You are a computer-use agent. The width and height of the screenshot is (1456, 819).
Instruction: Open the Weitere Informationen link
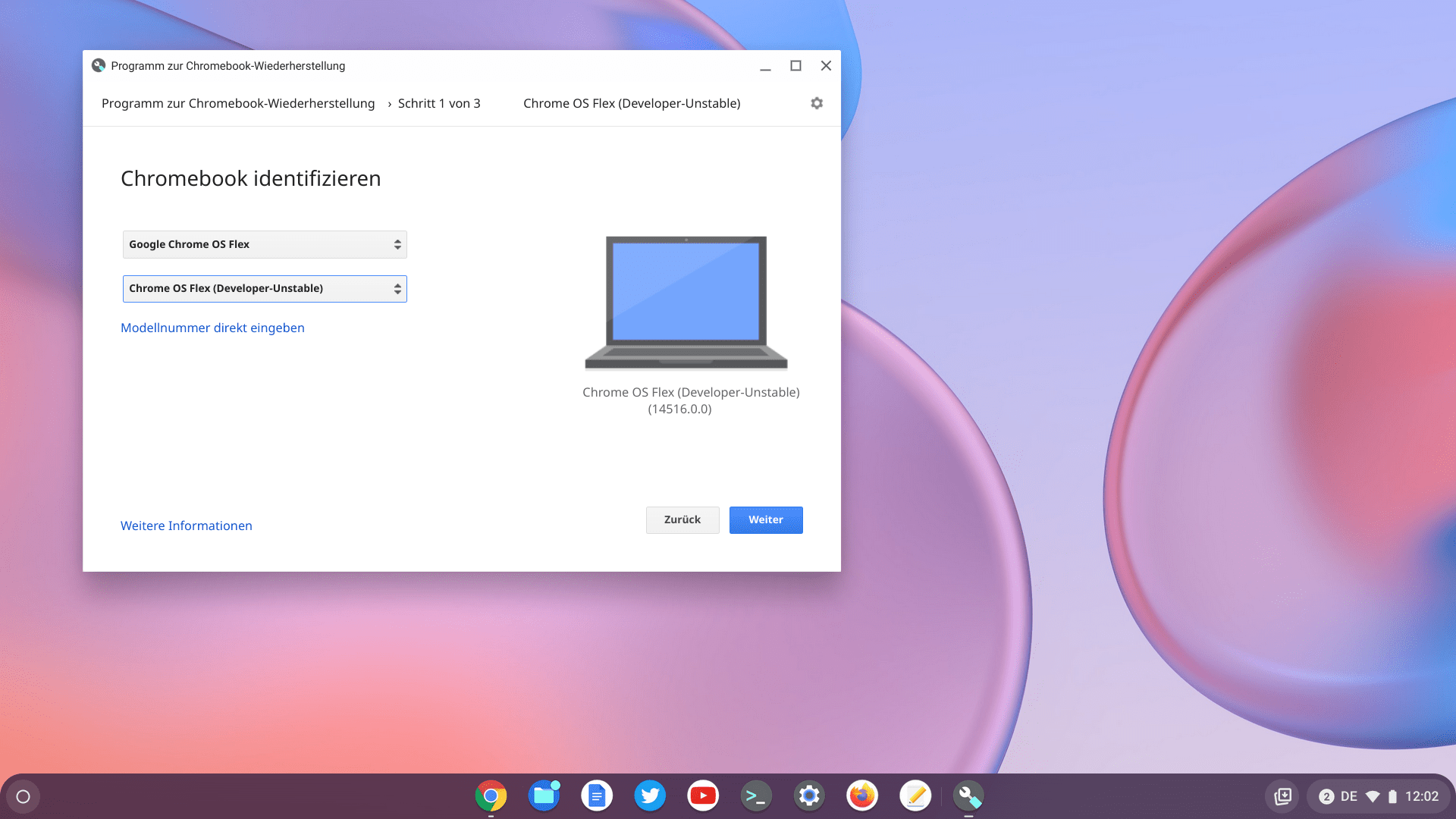click(186, 526)
